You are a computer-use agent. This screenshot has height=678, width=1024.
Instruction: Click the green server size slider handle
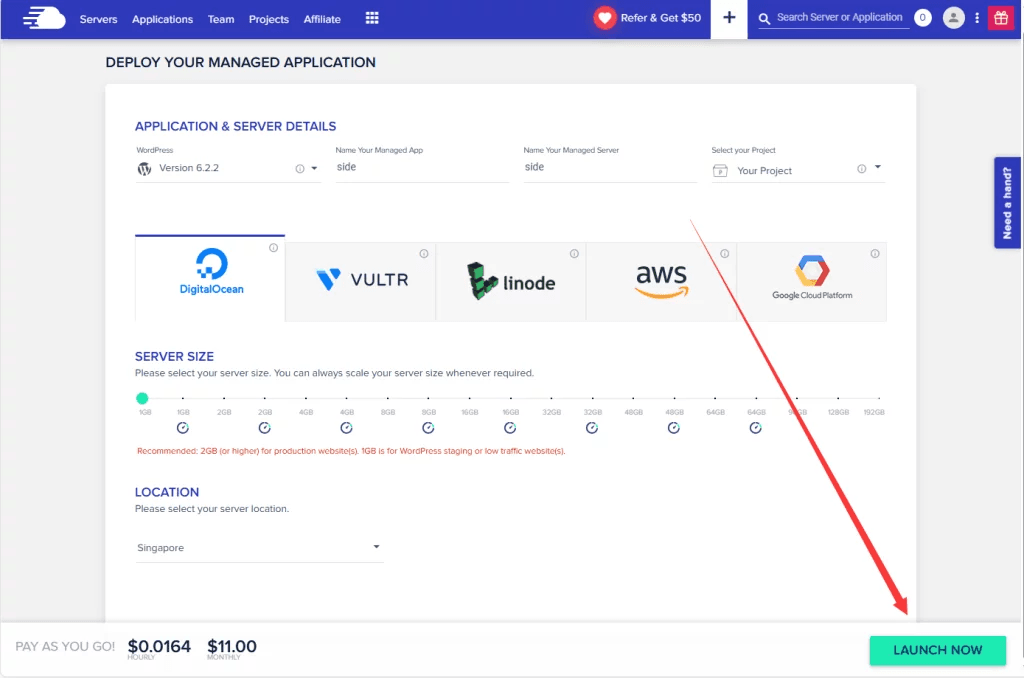pos(142,398)
